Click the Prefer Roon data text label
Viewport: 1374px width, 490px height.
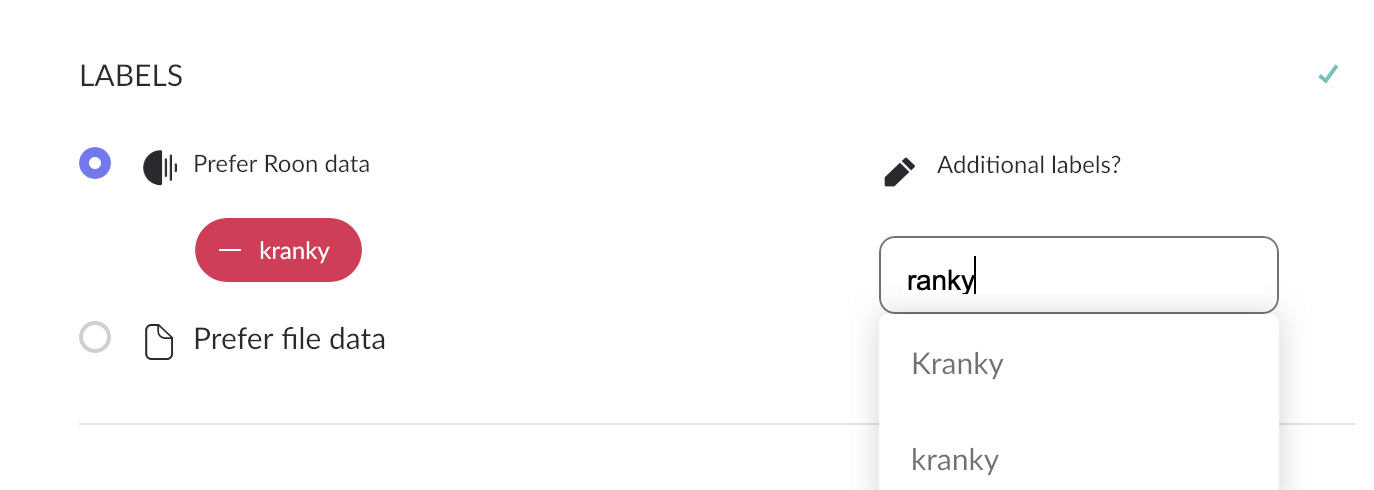pos(281,164)
